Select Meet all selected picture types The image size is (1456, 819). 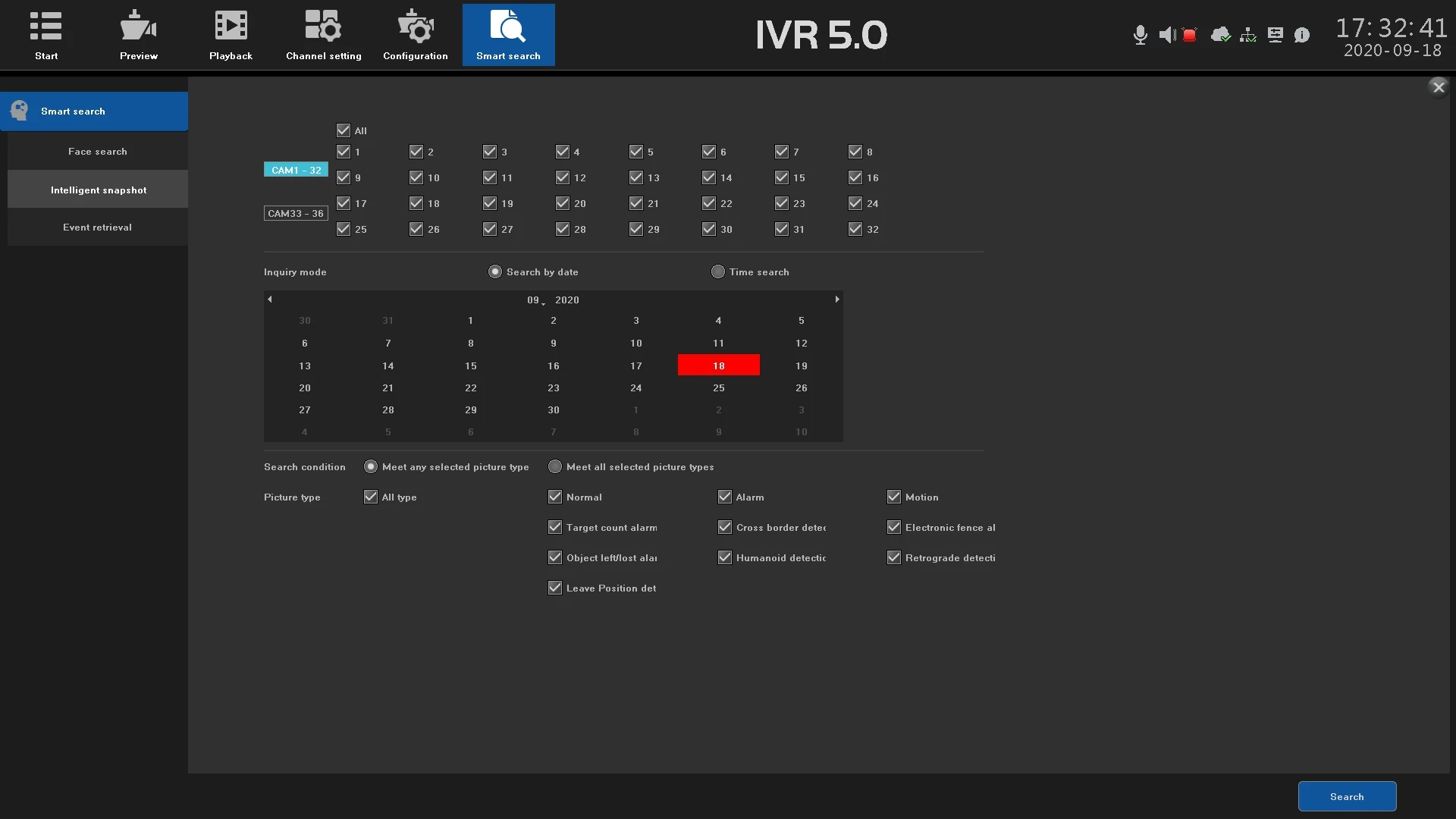(x=555, y=467)
